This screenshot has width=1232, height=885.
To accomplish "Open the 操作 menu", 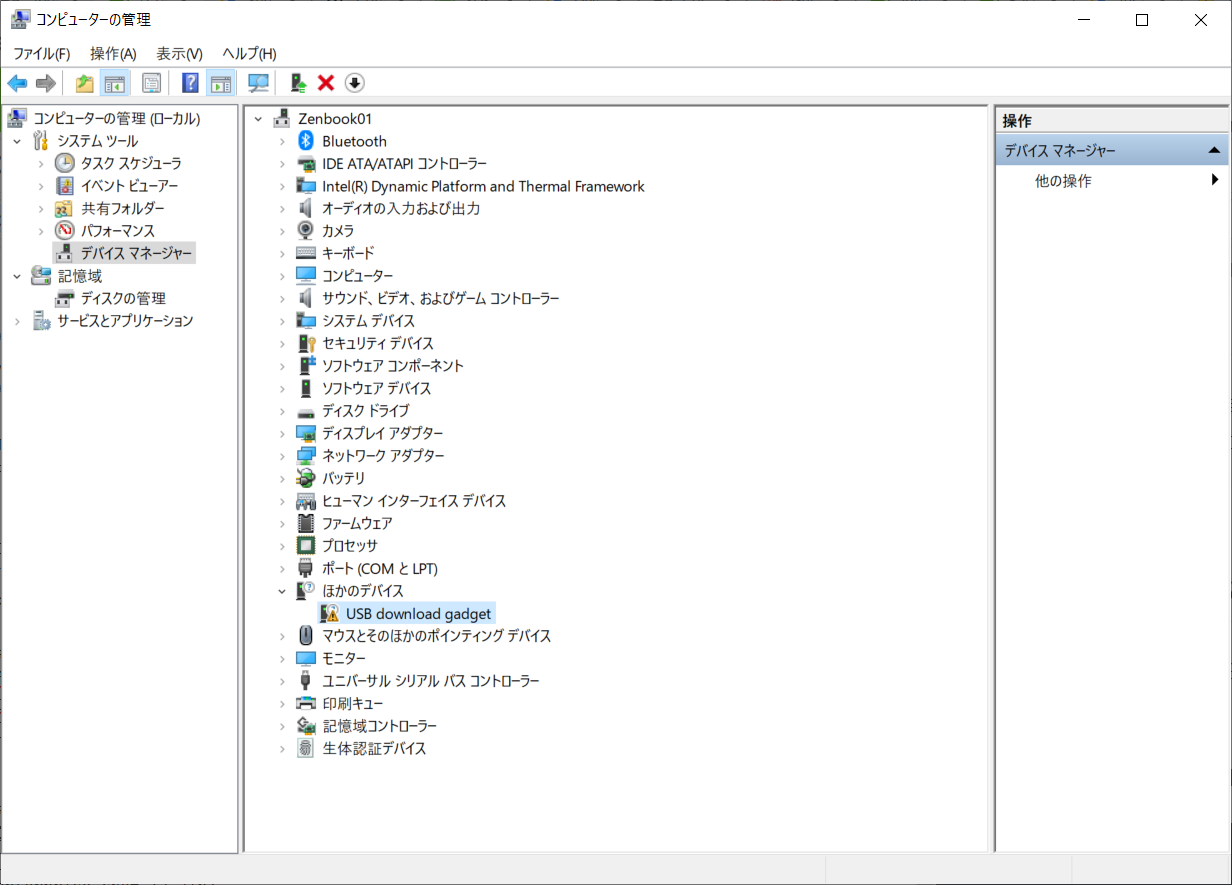I will pos(112,53).
